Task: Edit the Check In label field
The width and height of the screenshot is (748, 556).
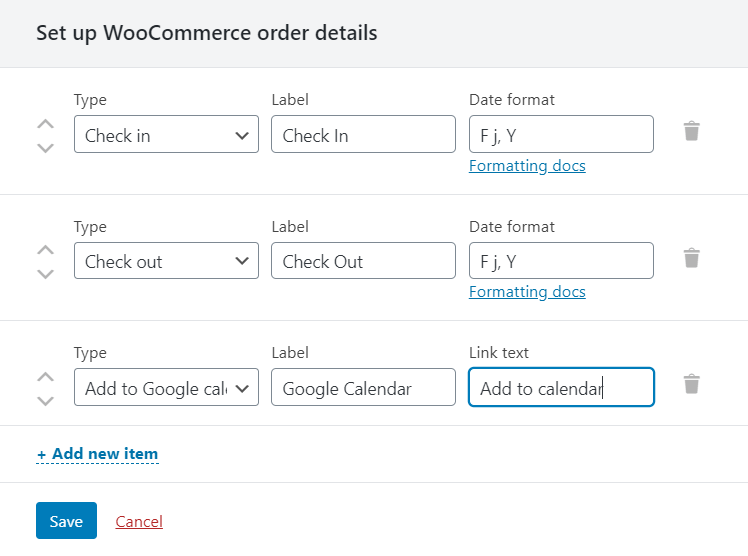Action: (x=363, y=134)
